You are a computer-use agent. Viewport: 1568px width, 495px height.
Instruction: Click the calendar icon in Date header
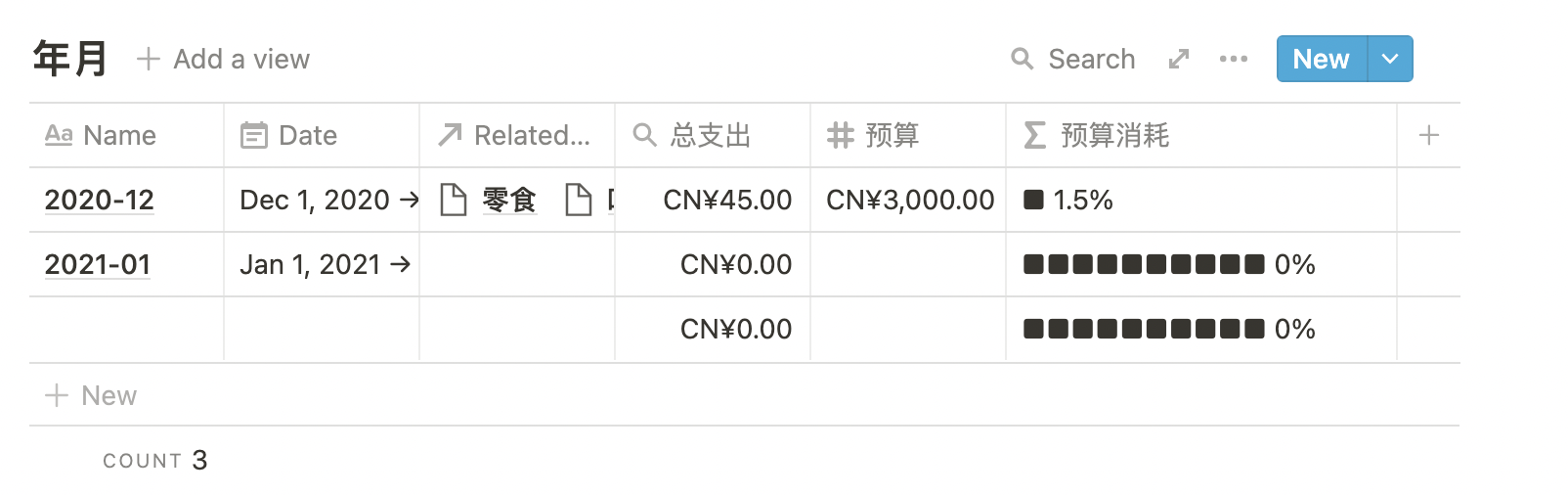(x=254, y=135)
